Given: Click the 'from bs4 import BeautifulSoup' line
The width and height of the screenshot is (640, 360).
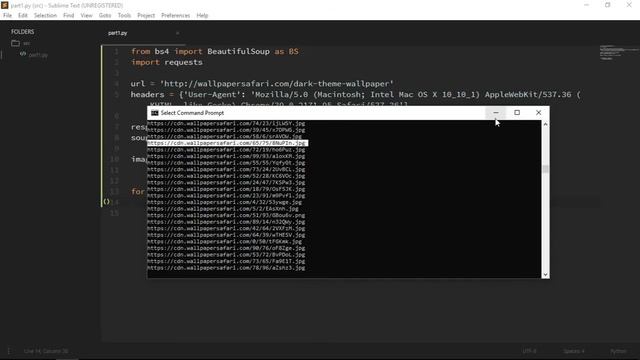Looking at the screenshot, I should (x=215, y=51).
